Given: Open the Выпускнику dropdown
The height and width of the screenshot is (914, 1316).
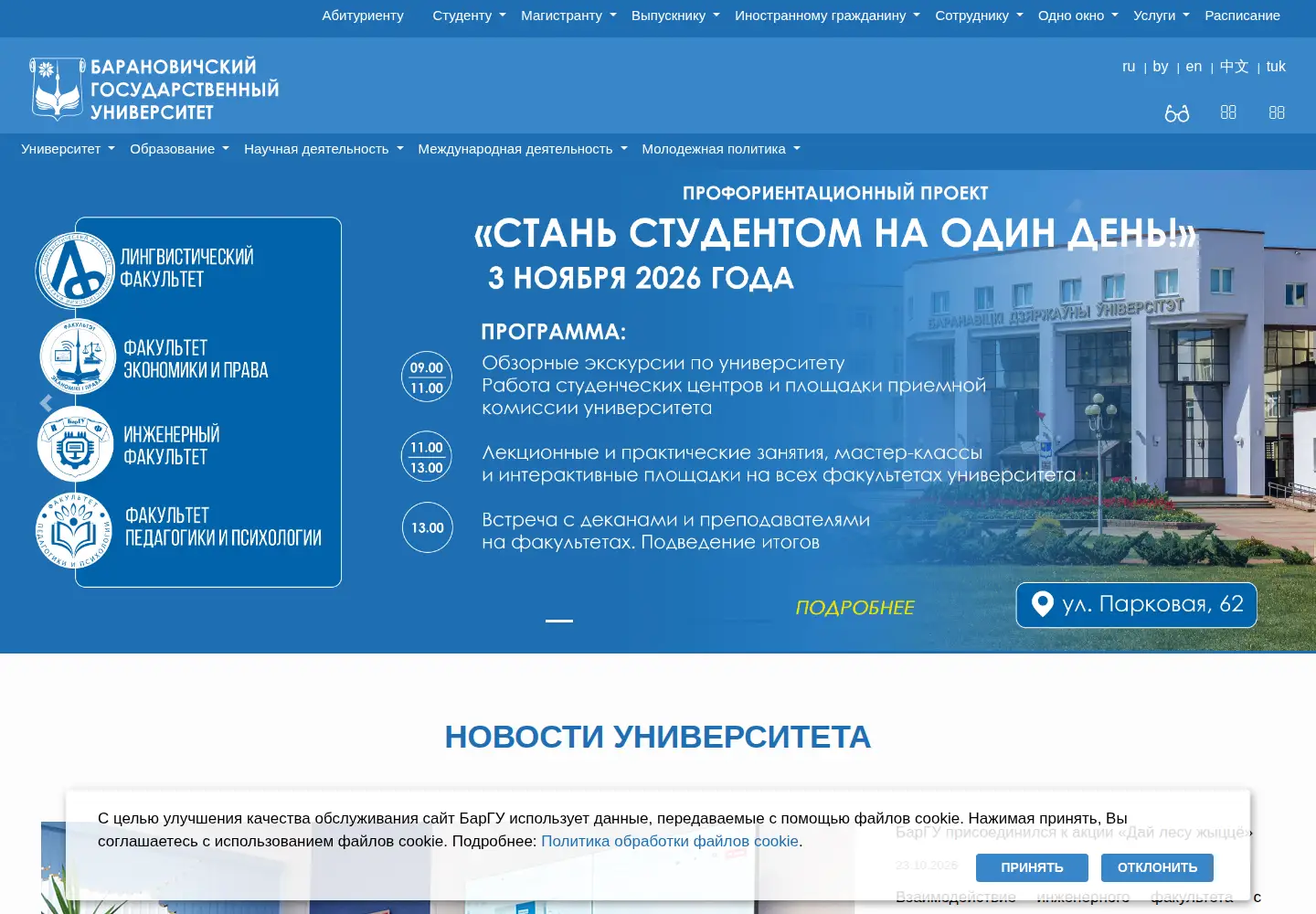Looking at the screenshot, I should click(675, 16).
